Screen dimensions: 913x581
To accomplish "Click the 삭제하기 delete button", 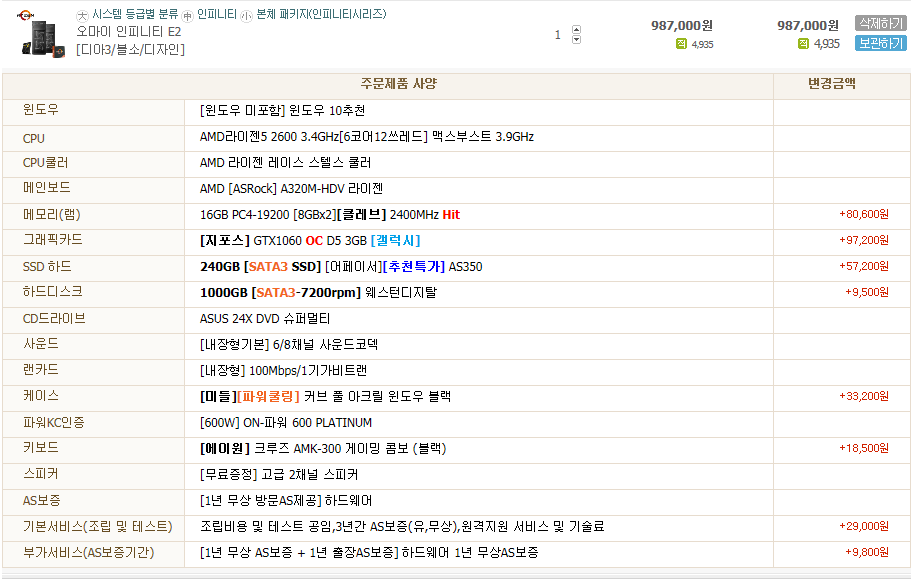I will [x=880, y=23].
